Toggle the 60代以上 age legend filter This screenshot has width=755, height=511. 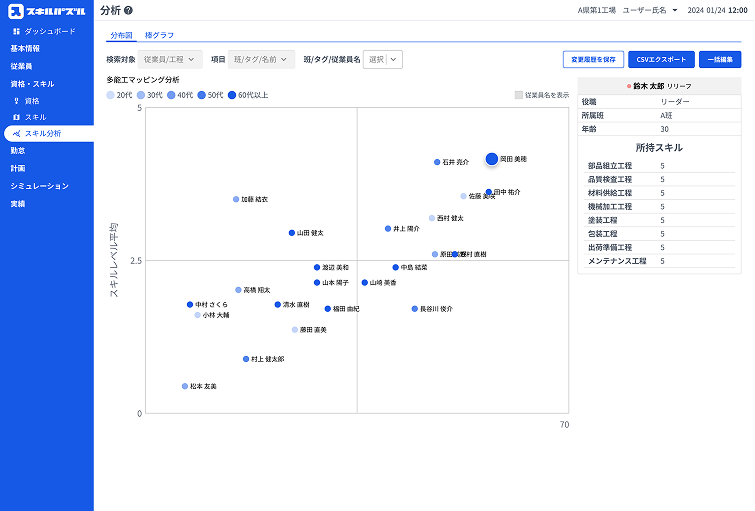coord(233,95)
